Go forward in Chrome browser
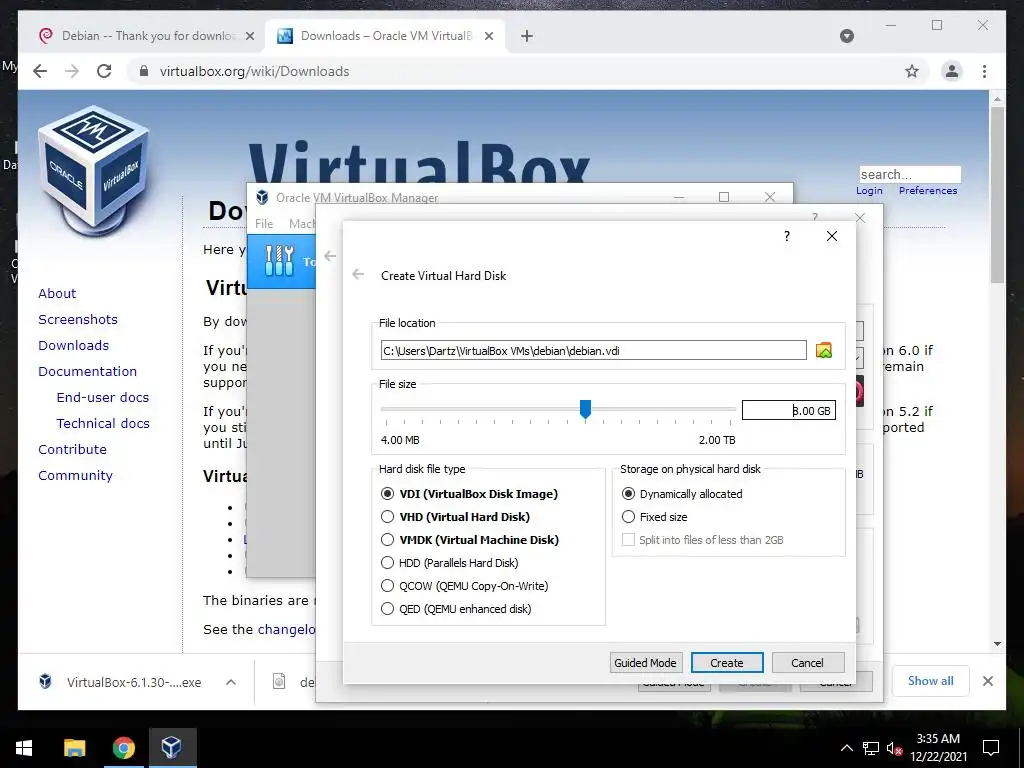 point(72,71)
